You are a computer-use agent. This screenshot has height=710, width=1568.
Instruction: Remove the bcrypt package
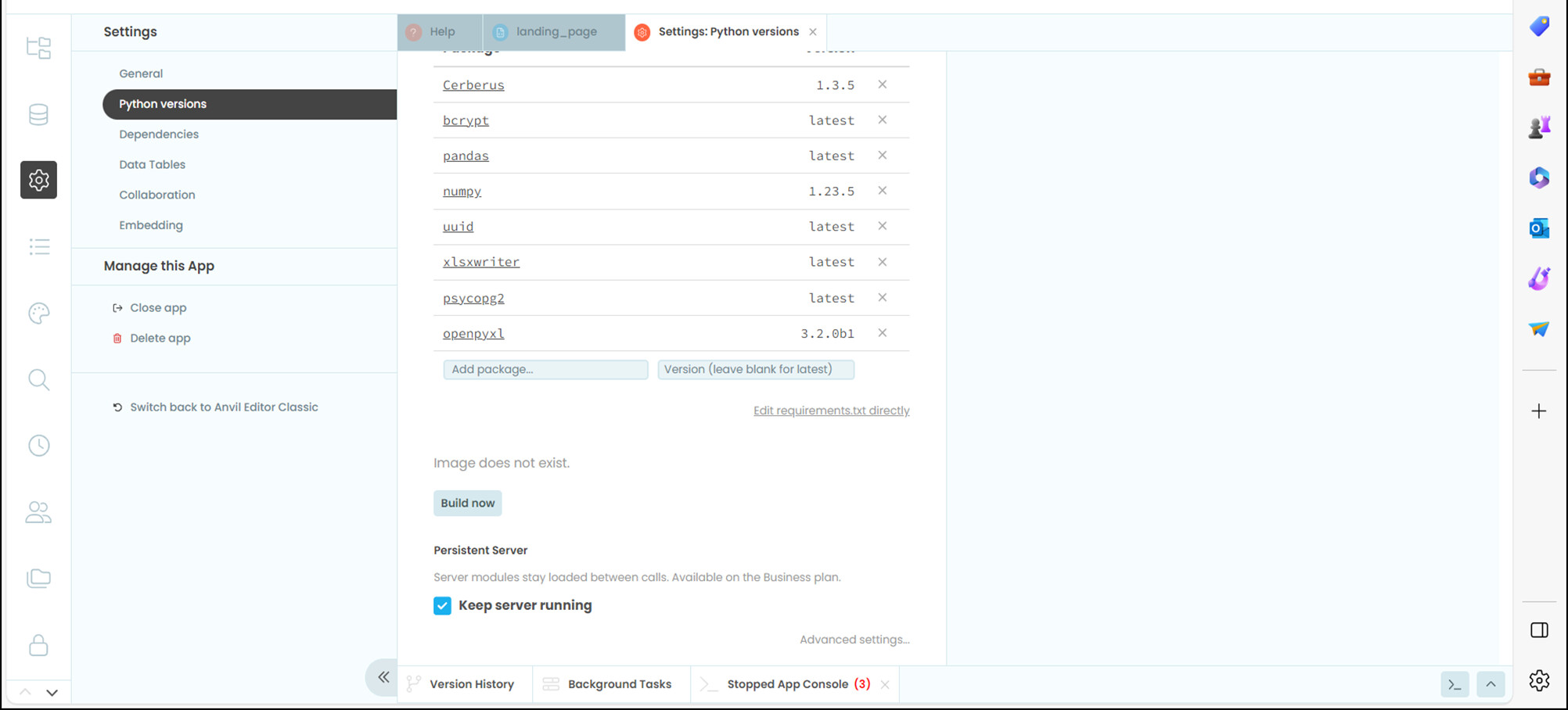[x=882, y=120]
